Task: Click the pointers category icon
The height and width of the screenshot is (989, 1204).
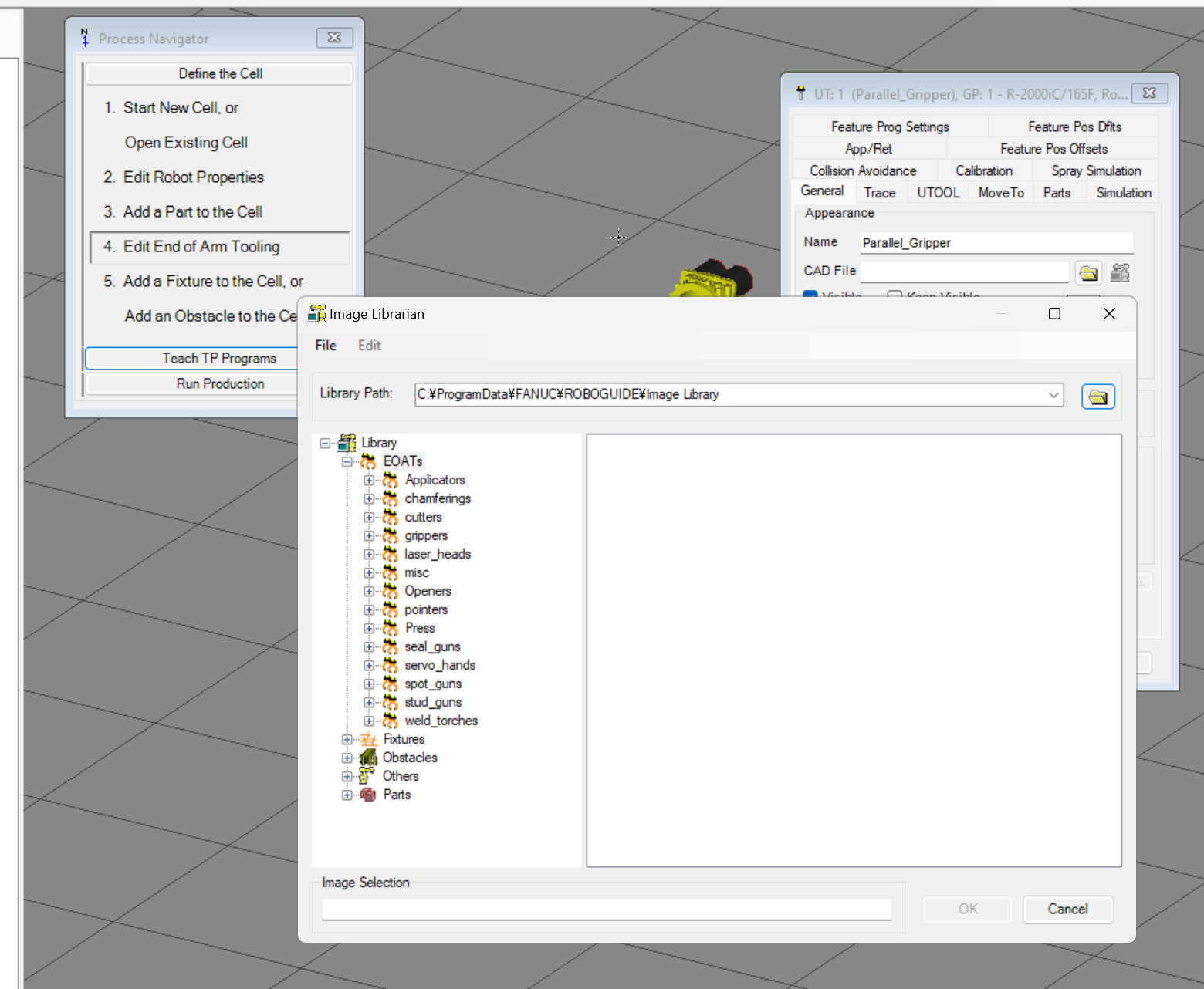Action: [391, 609]
